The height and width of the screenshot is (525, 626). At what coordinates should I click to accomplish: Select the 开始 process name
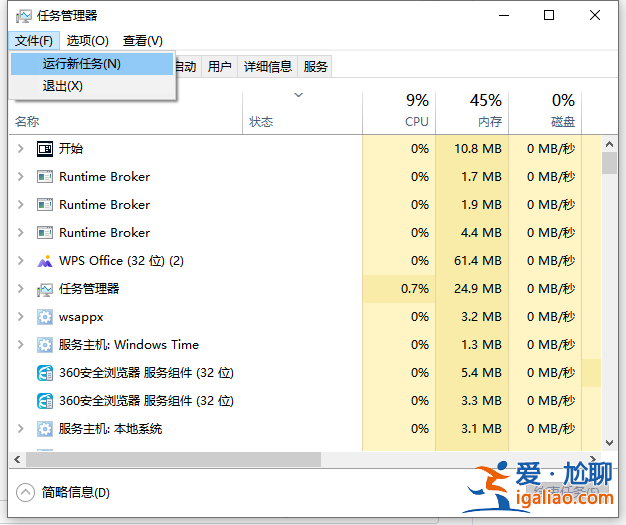pyautogui.click(x=71, y=149)
